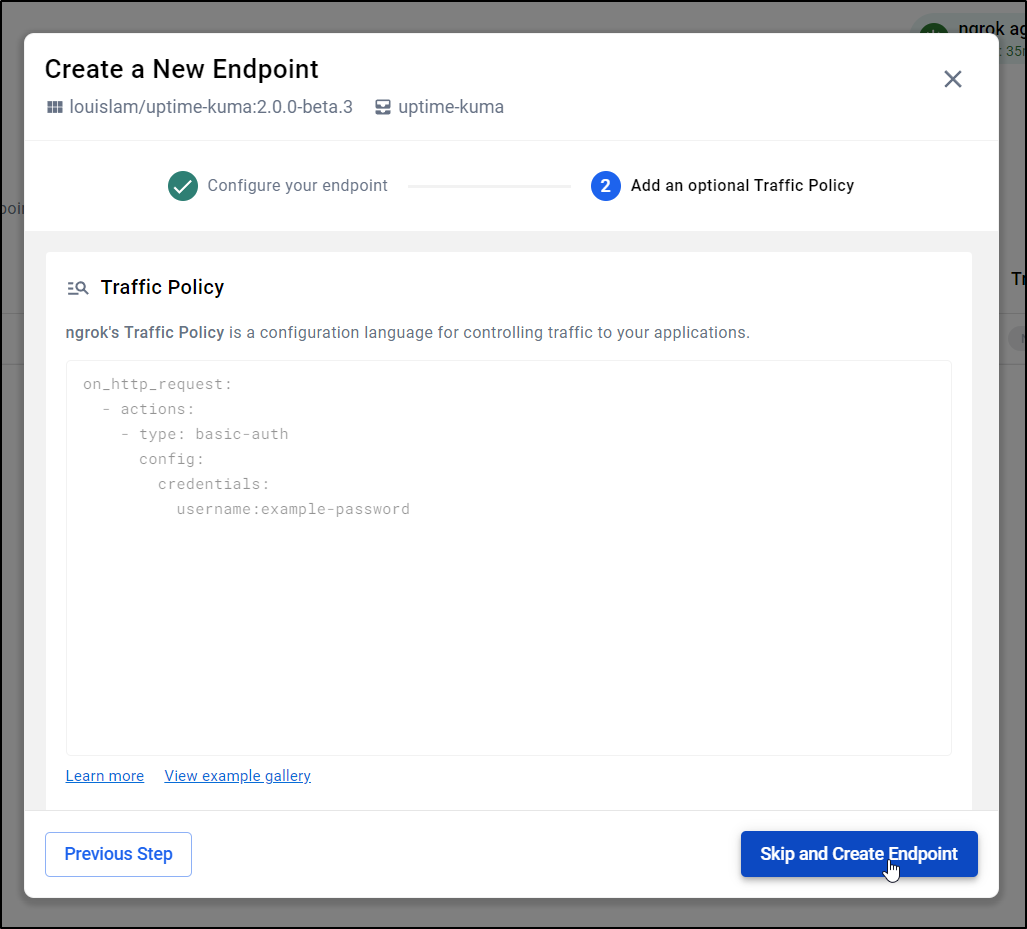Open the View example gallery link
The height and width of the screenshot is (929, 1027).
tap(237, 776)
